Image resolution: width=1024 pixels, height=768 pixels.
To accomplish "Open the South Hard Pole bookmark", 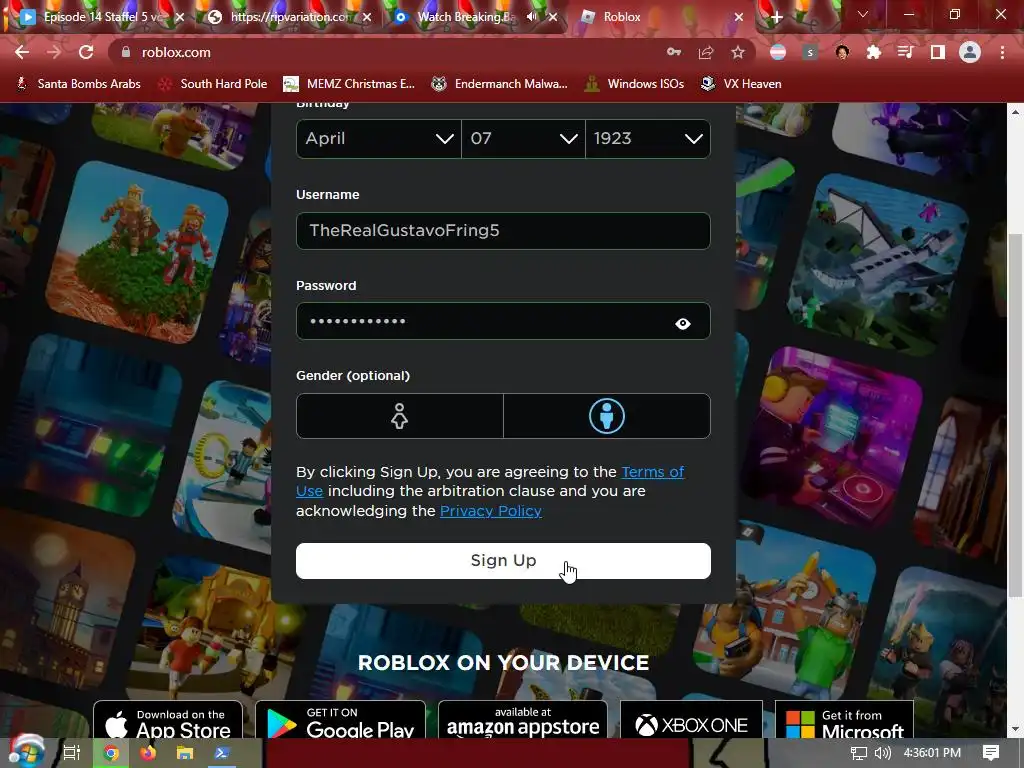I will click(214, 84).
